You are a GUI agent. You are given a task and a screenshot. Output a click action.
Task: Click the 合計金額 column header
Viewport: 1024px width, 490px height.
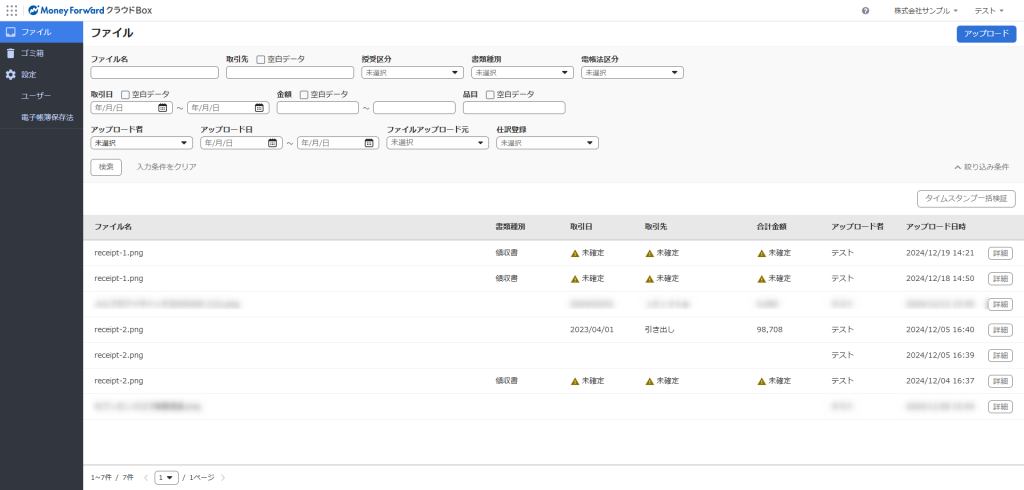click(771, 227)
